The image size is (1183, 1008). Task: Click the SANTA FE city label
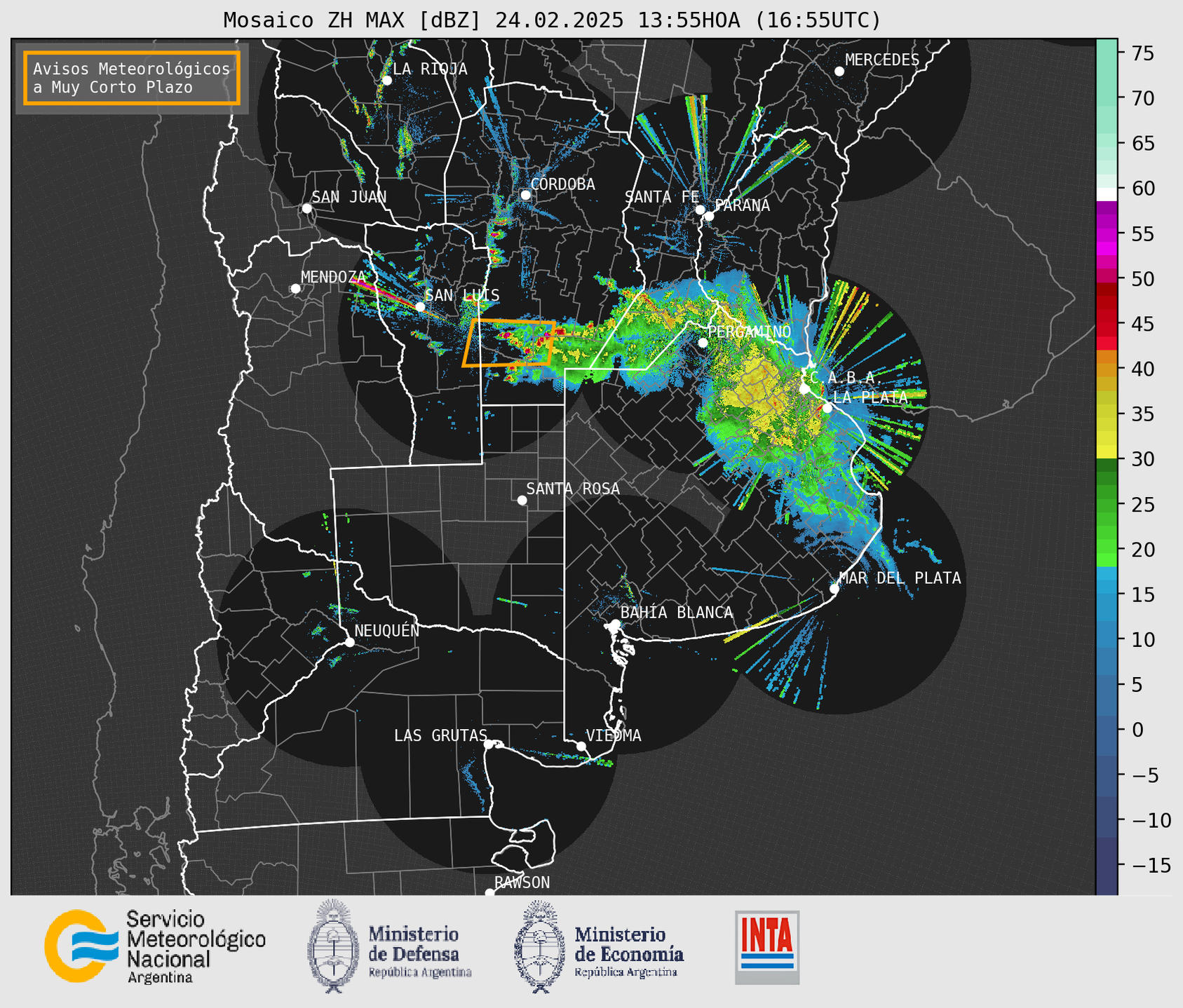pos(662,197)
